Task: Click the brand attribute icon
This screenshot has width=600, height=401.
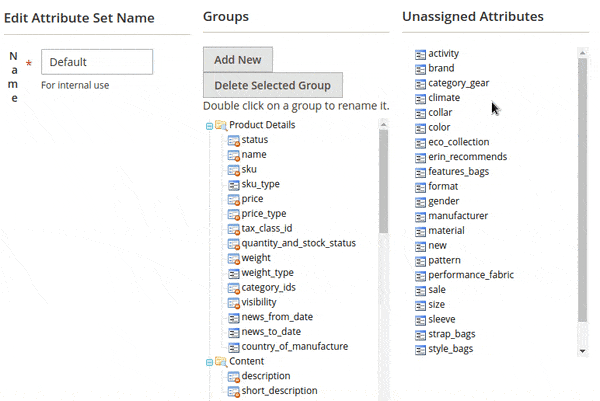Action: 420,69
